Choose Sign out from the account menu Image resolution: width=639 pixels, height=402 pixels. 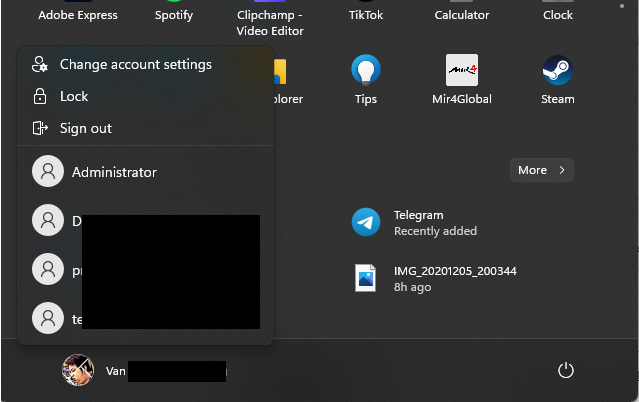85,129
